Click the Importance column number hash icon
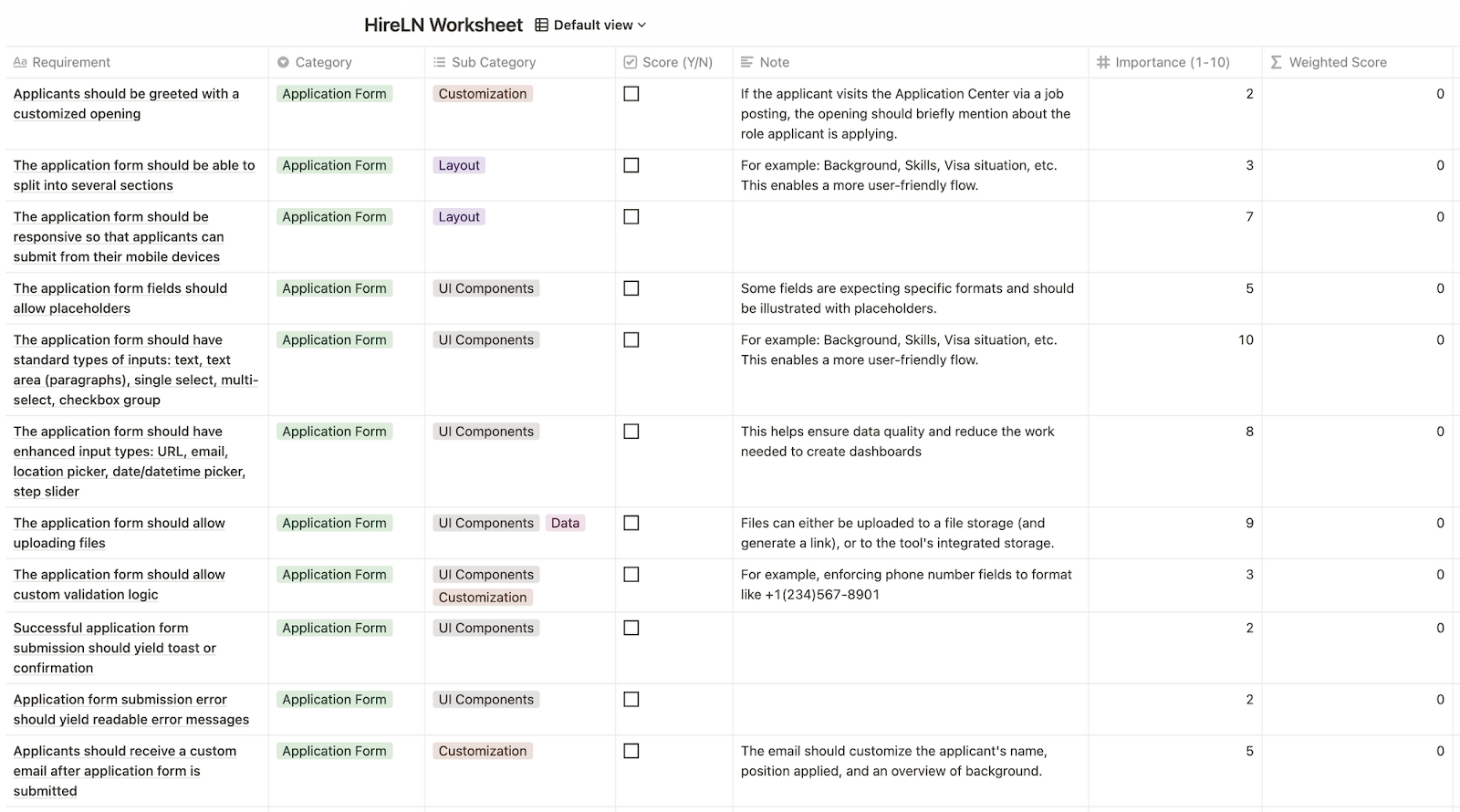 coord(1103,62)
